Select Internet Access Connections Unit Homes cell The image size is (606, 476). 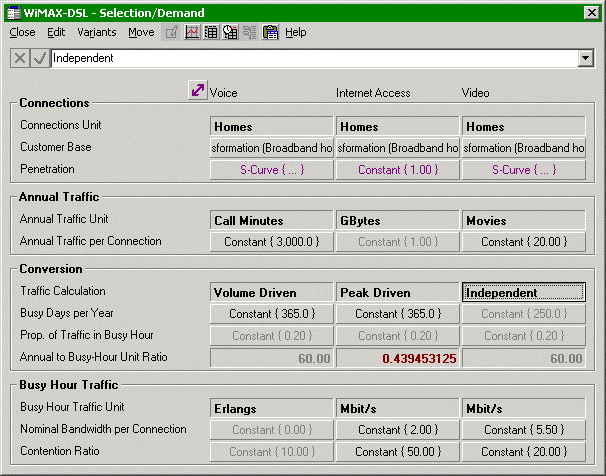(397, 127)
